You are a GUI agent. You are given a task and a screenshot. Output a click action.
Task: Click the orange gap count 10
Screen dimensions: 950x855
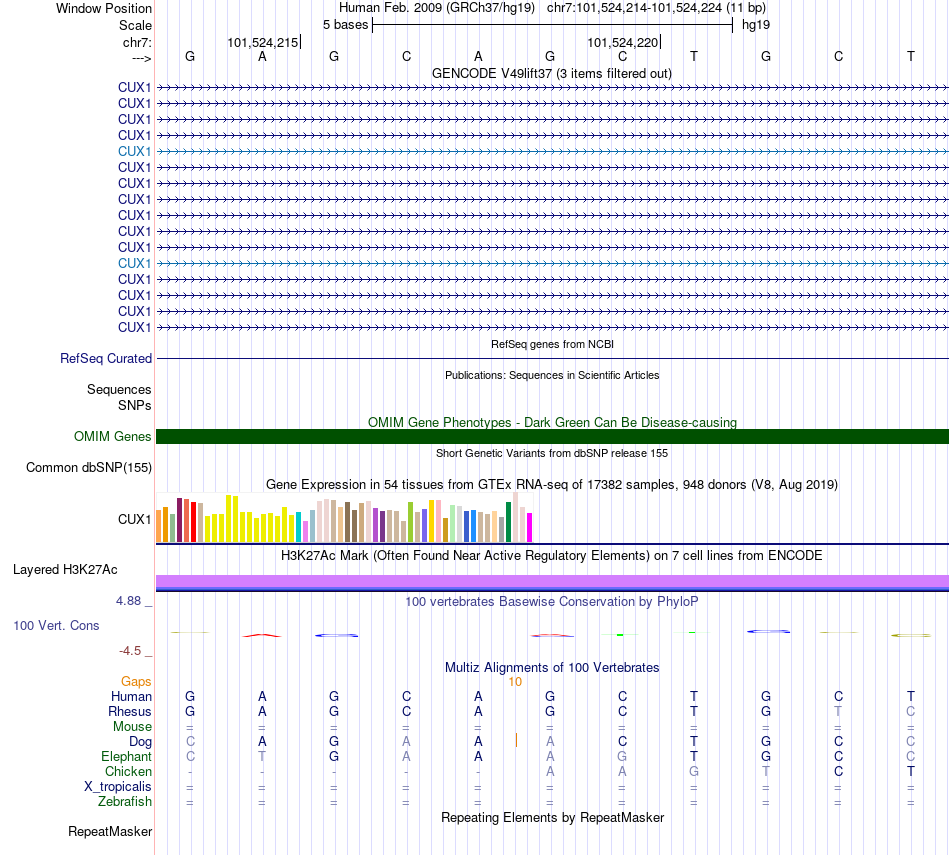(x=515, y=682)
